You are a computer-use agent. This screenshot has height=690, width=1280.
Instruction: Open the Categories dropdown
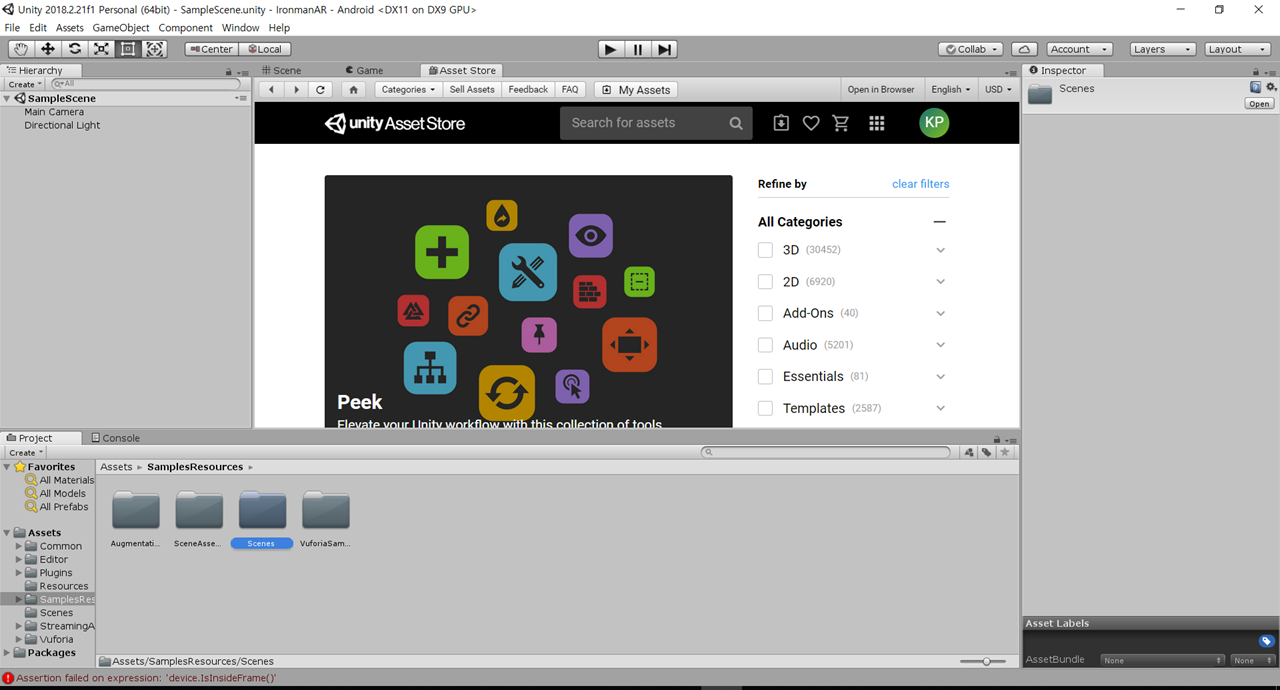409,90
